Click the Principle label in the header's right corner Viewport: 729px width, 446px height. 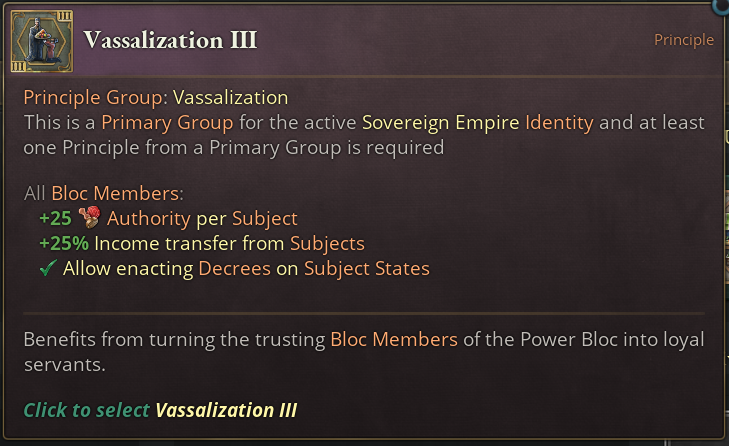[684, 40]
